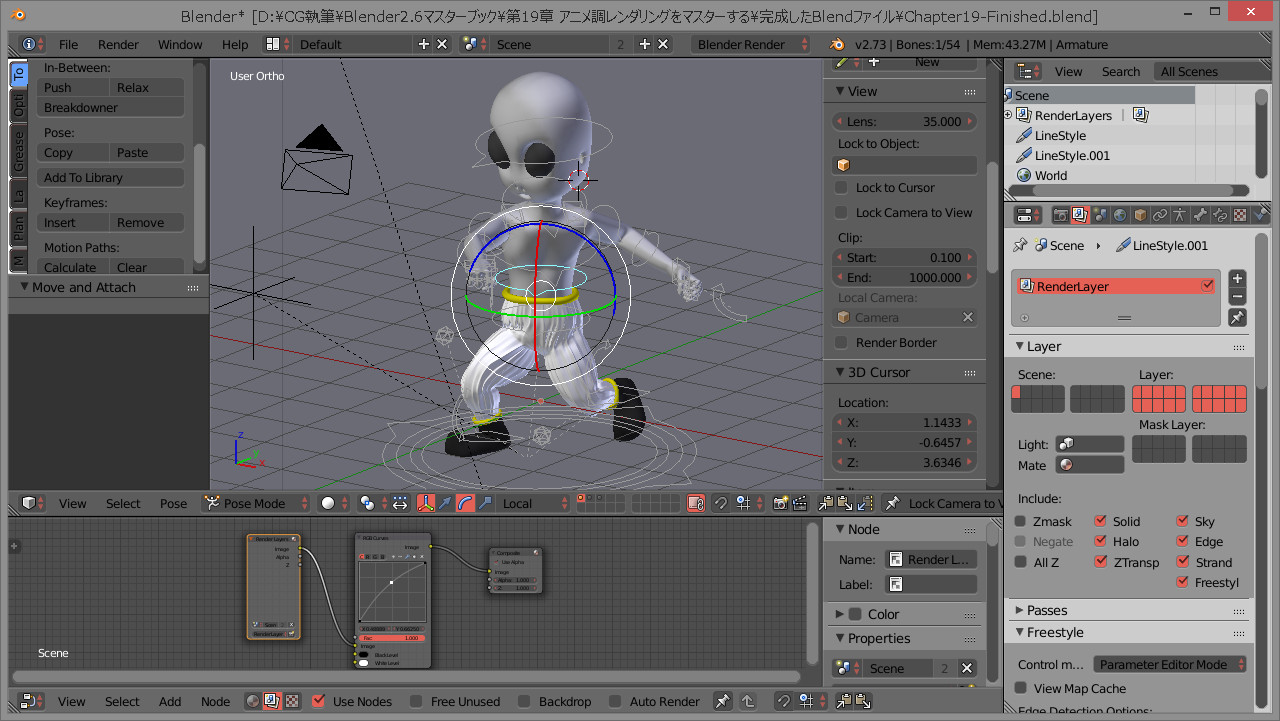Open the File menu

click(68, 44)
